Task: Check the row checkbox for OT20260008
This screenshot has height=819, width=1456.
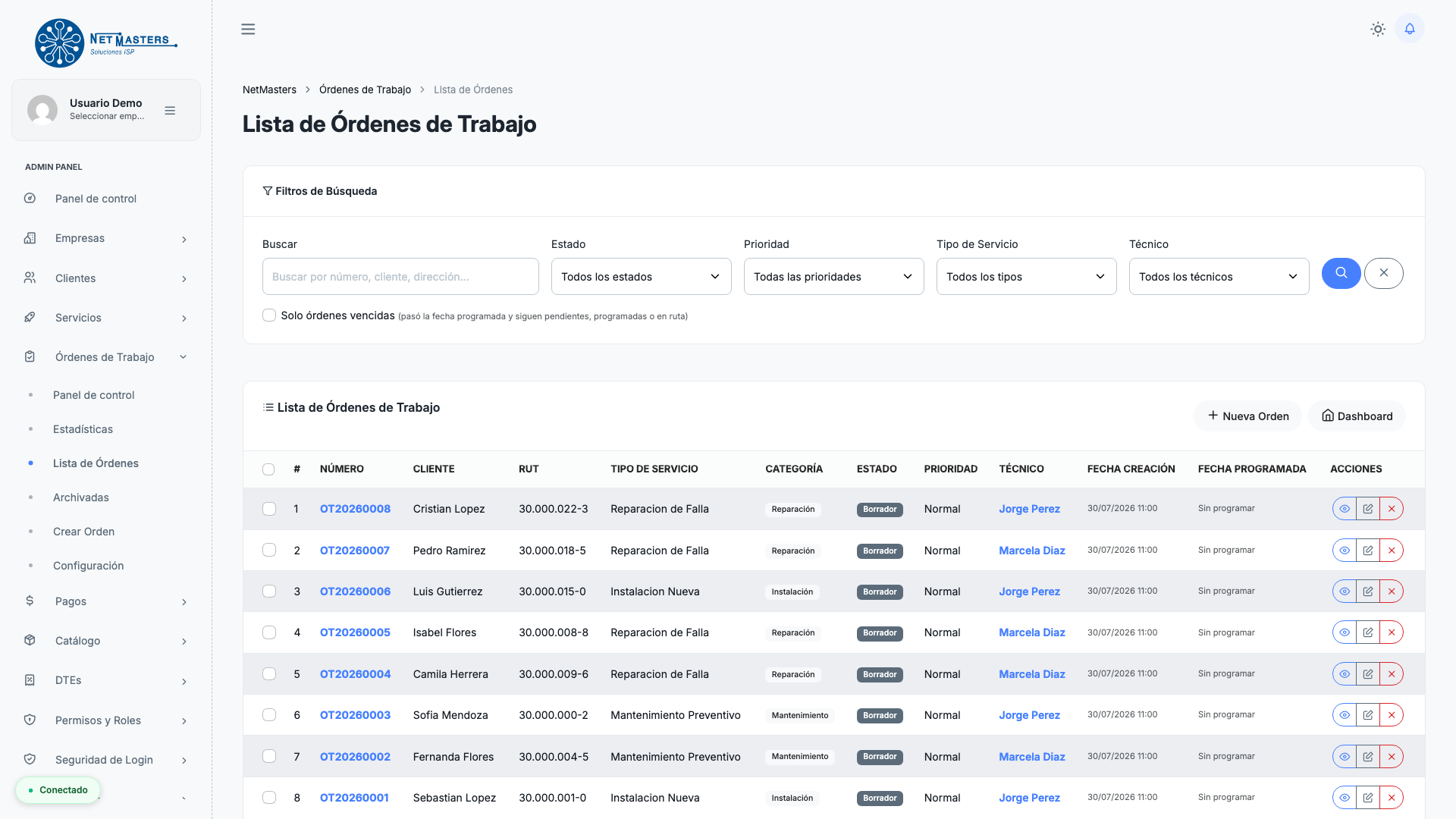Action: (269, 509)
